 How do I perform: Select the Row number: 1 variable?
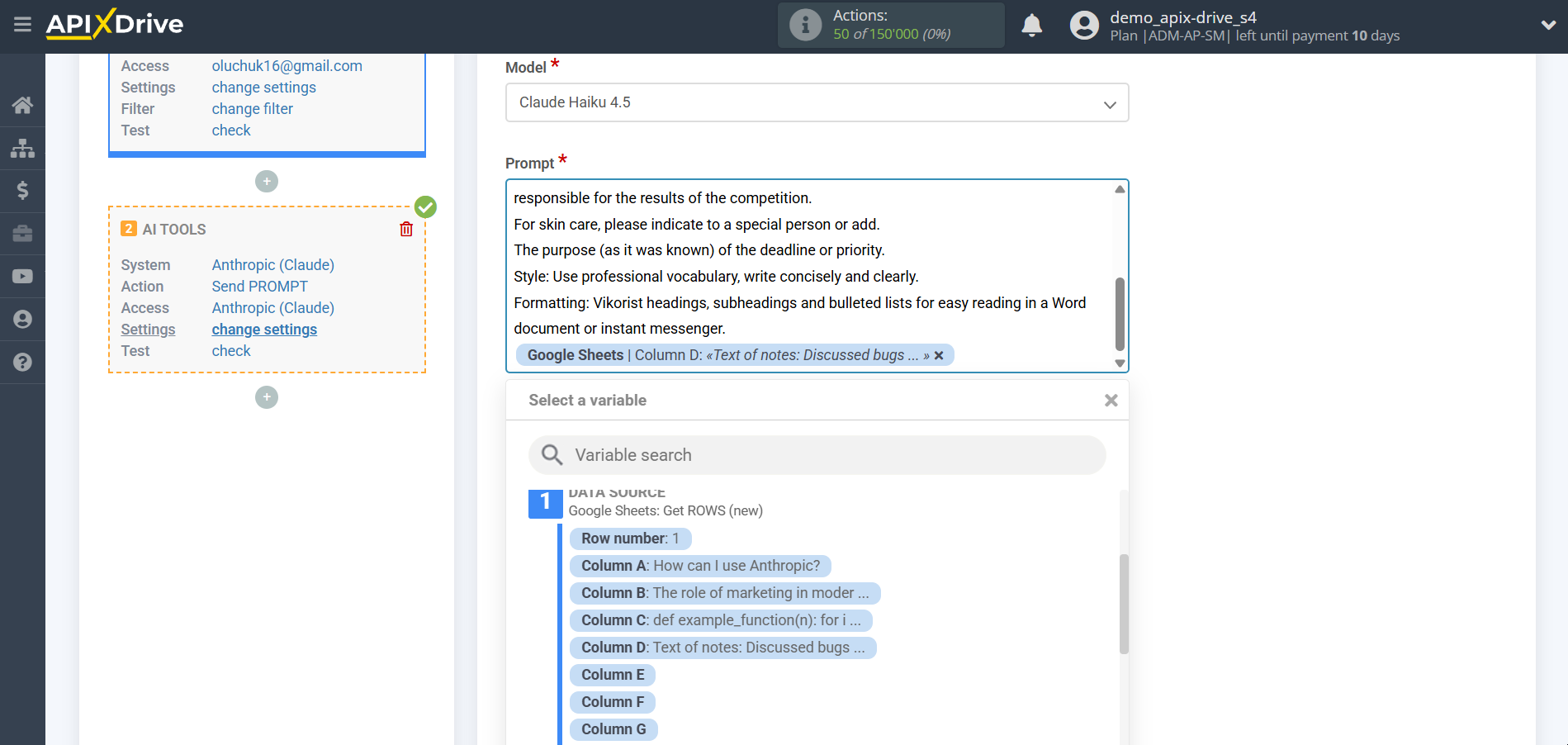(630, 539)
